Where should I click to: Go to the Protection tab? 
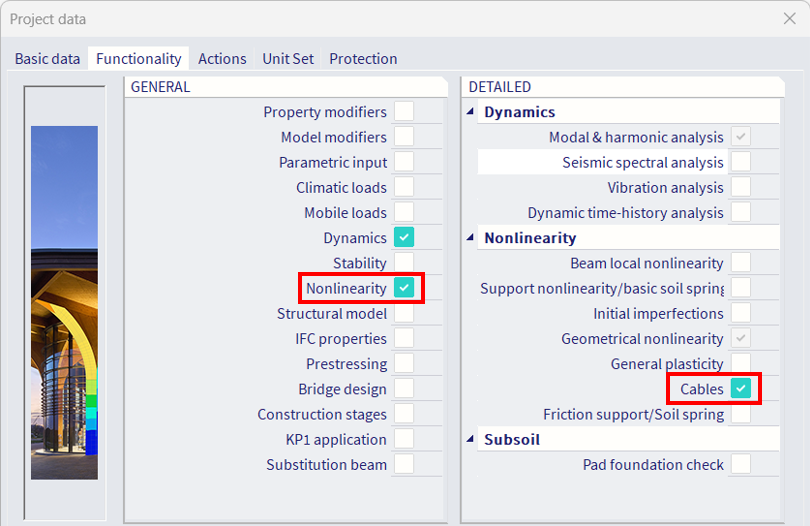[363, 58]
